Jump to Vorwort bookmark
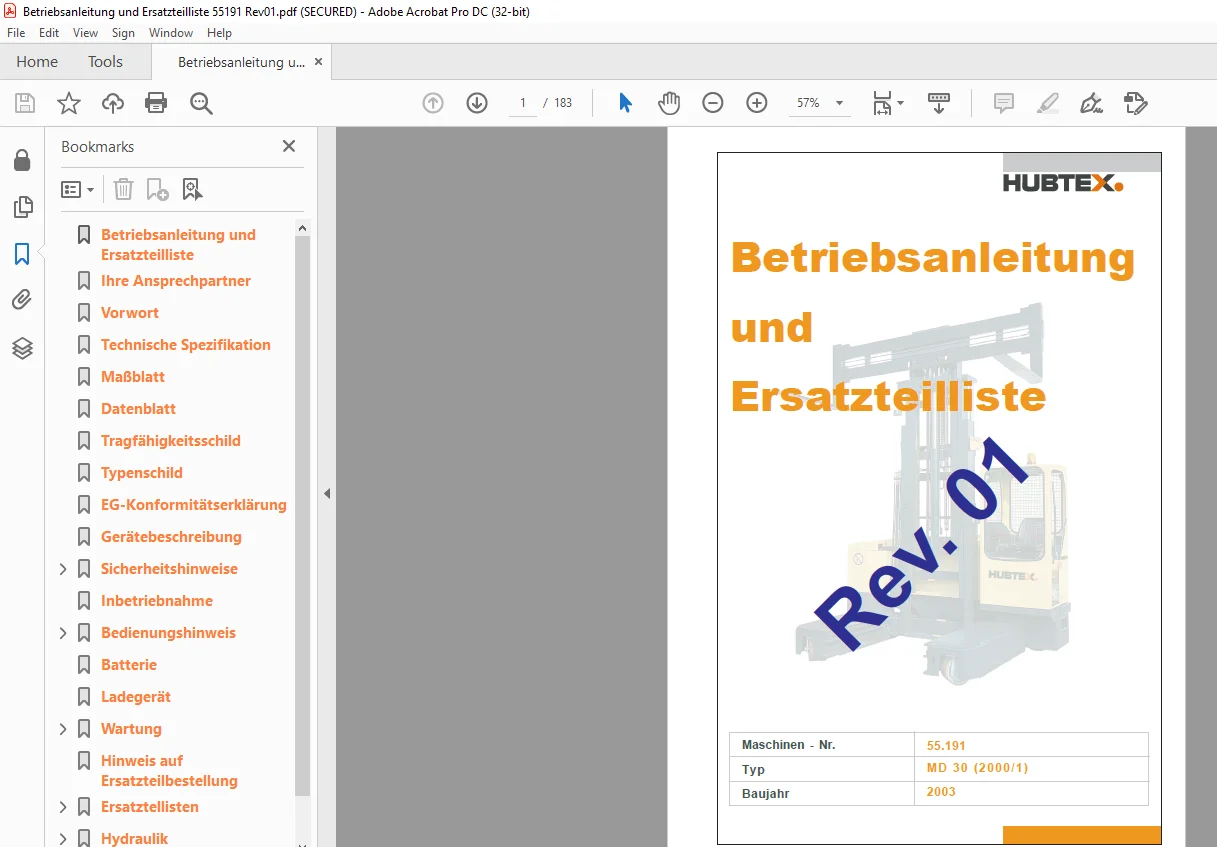Image resolution: width=1217 pixels, height=847 pixels. coord(130,313)
